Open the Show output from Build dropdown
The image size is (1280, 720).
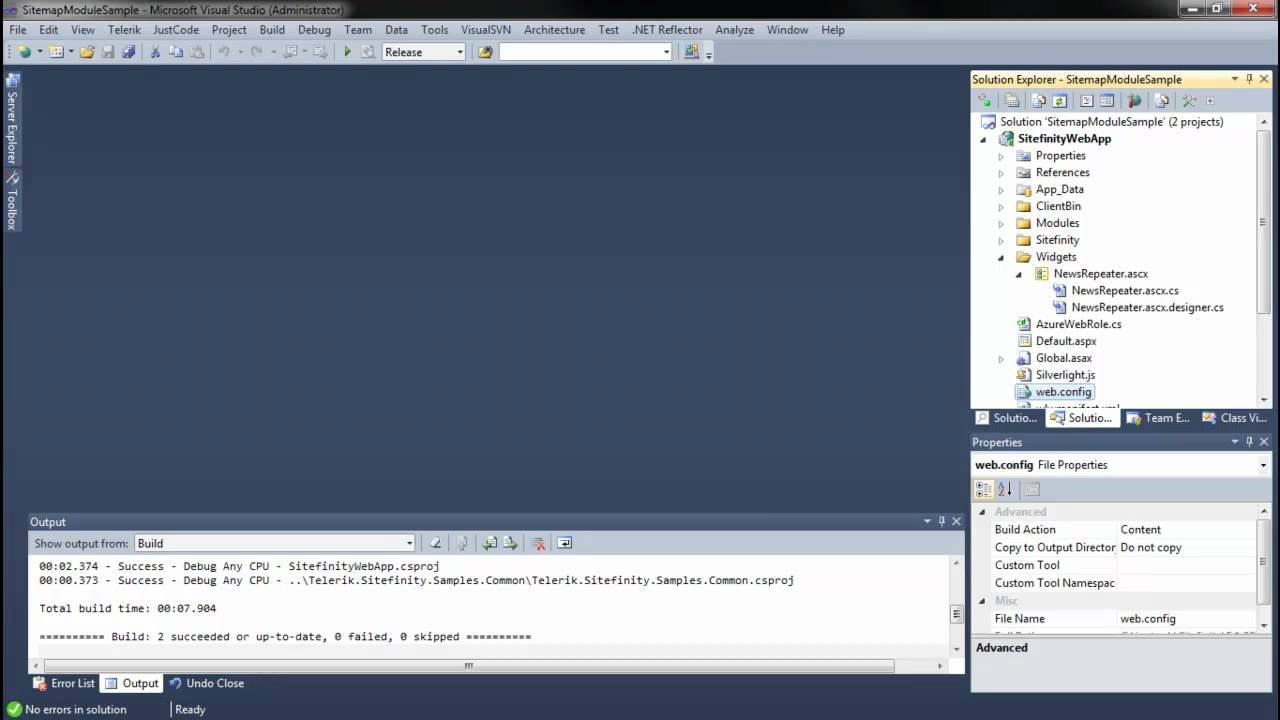(409, 543)
